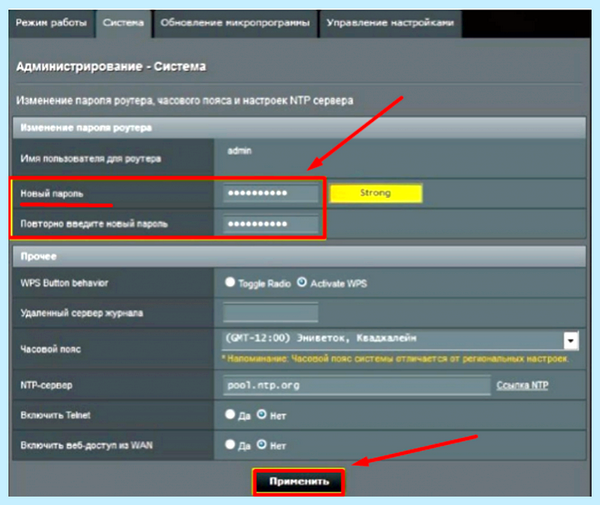Click the yellow Strong password indicator

click(x=376, y=193)
